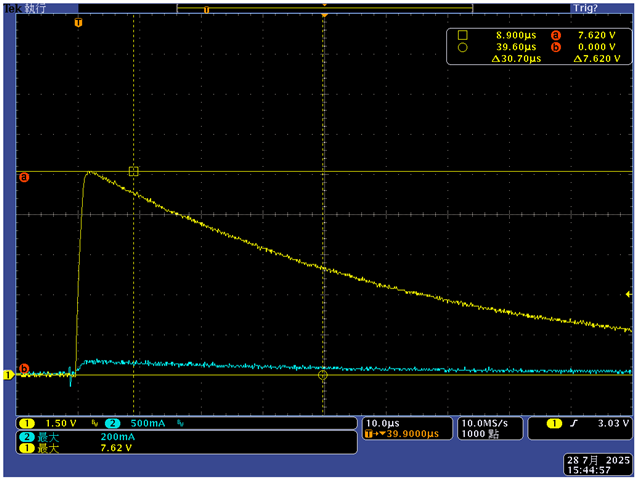Click the channel 2 max measurement 200mA
This screenshot has width=639, height=480.
click(x=117, y=437)
